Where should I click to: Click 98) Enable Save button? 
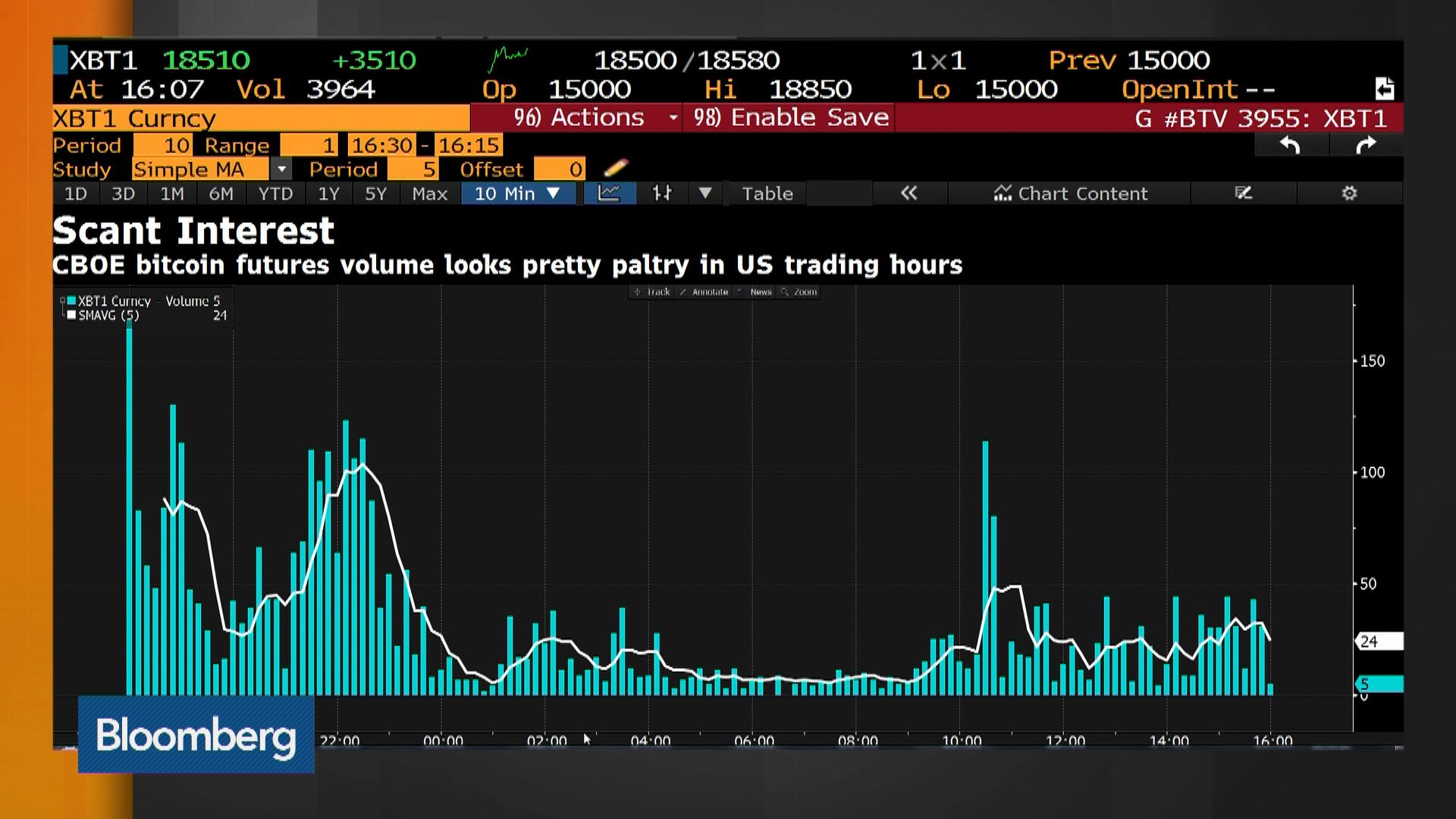(x=790, y=118)
